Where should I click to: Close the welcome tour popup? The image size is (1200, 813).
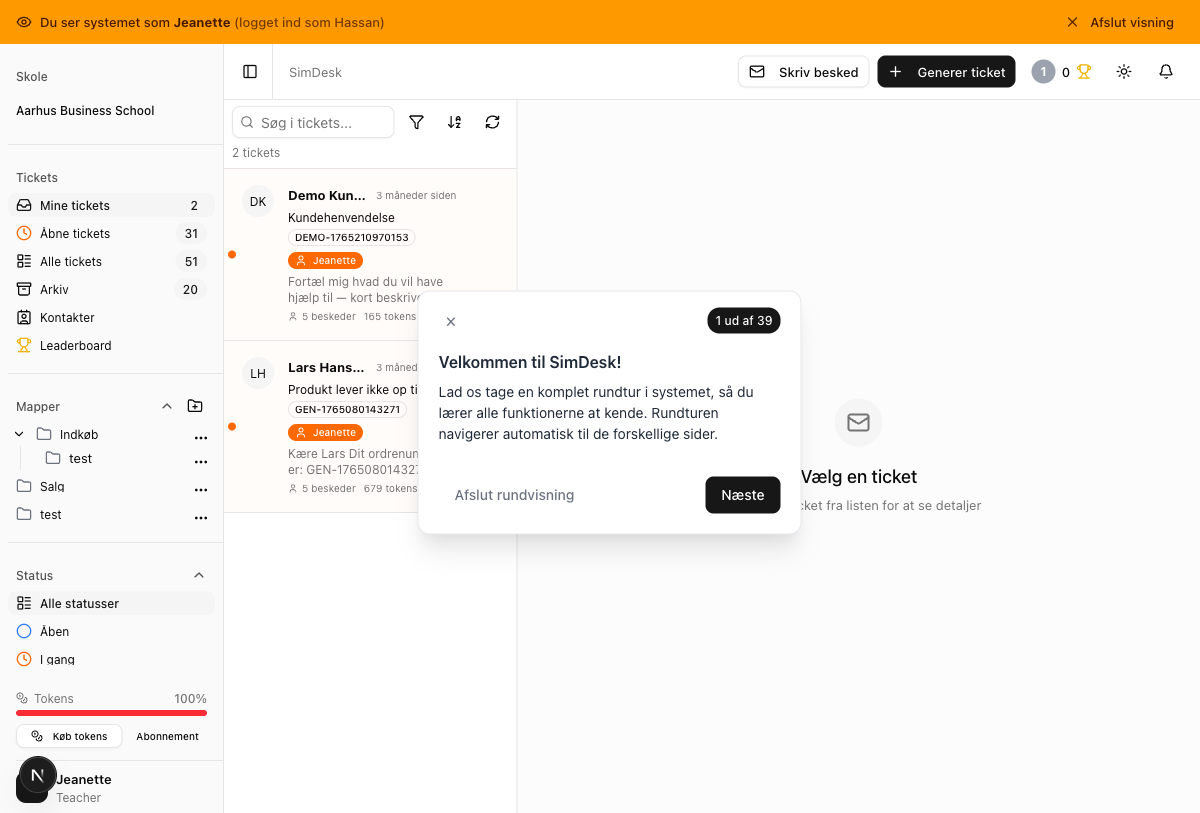451,321
